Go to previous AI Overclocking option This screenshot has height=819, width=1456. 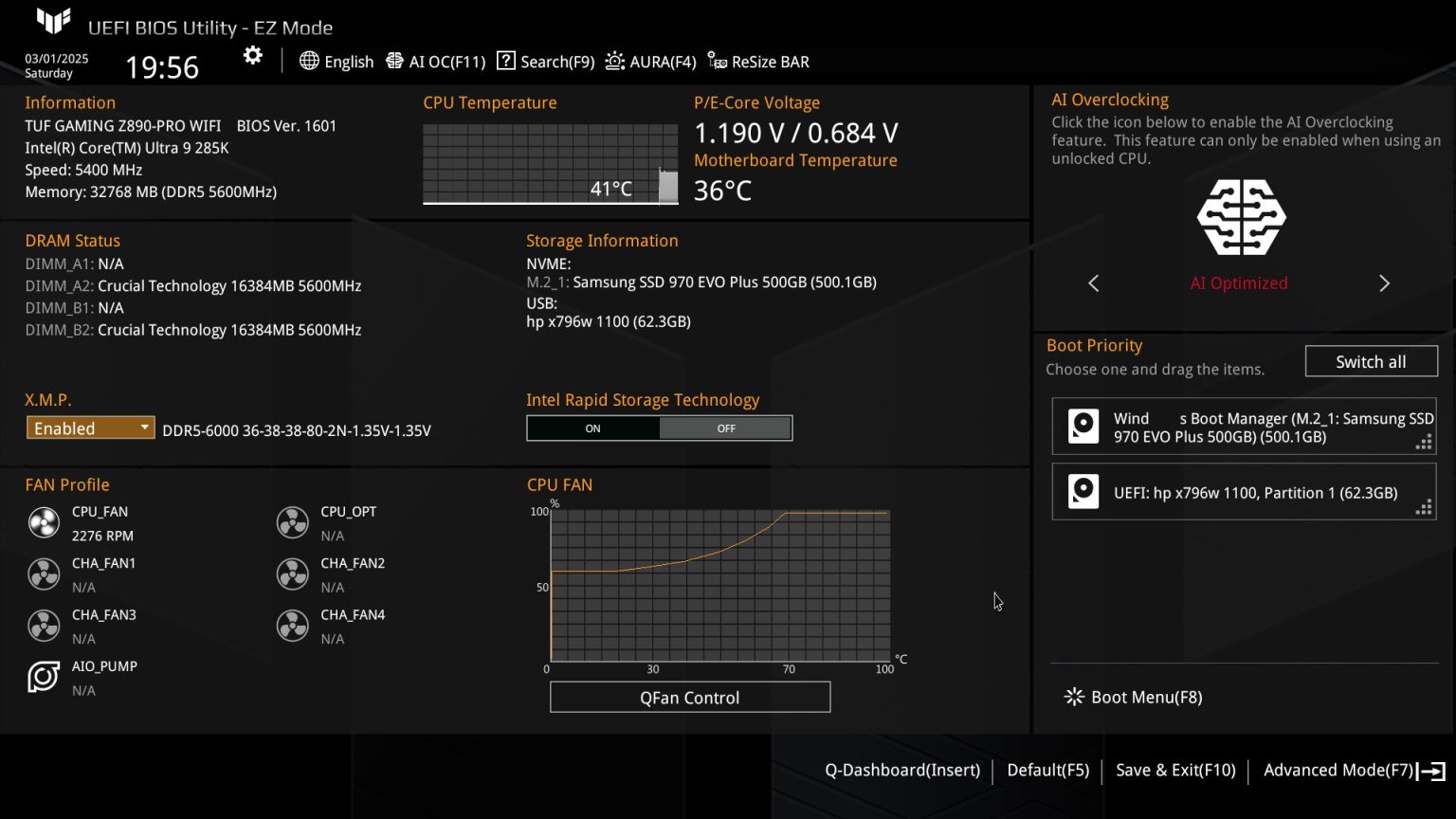click(x=1094, y=283)
